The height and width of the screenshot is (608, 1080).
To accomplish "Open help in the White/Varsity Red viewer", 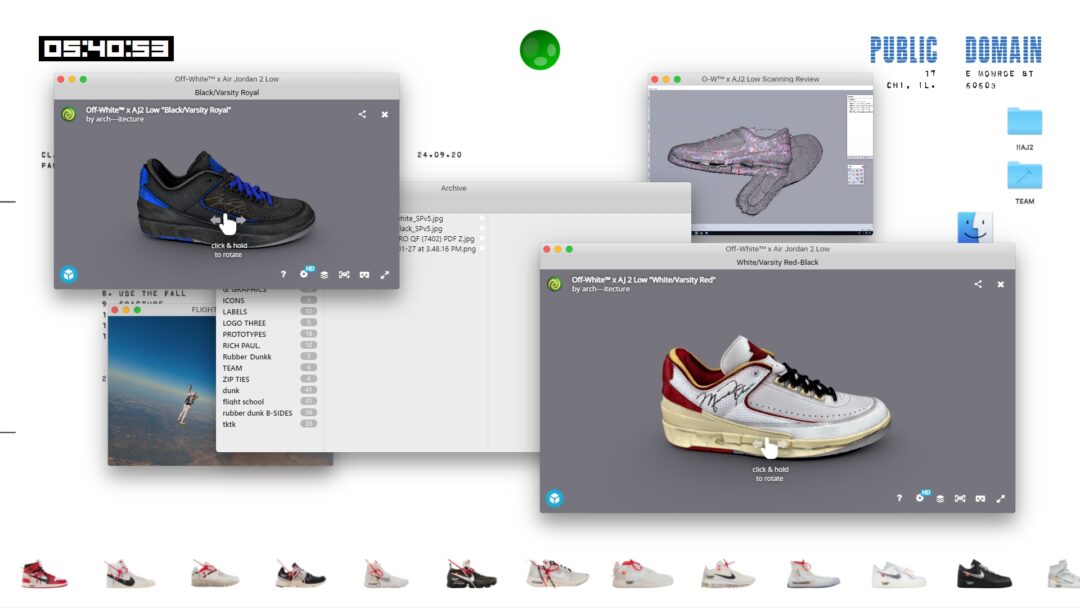I will (x=899, y=498).
